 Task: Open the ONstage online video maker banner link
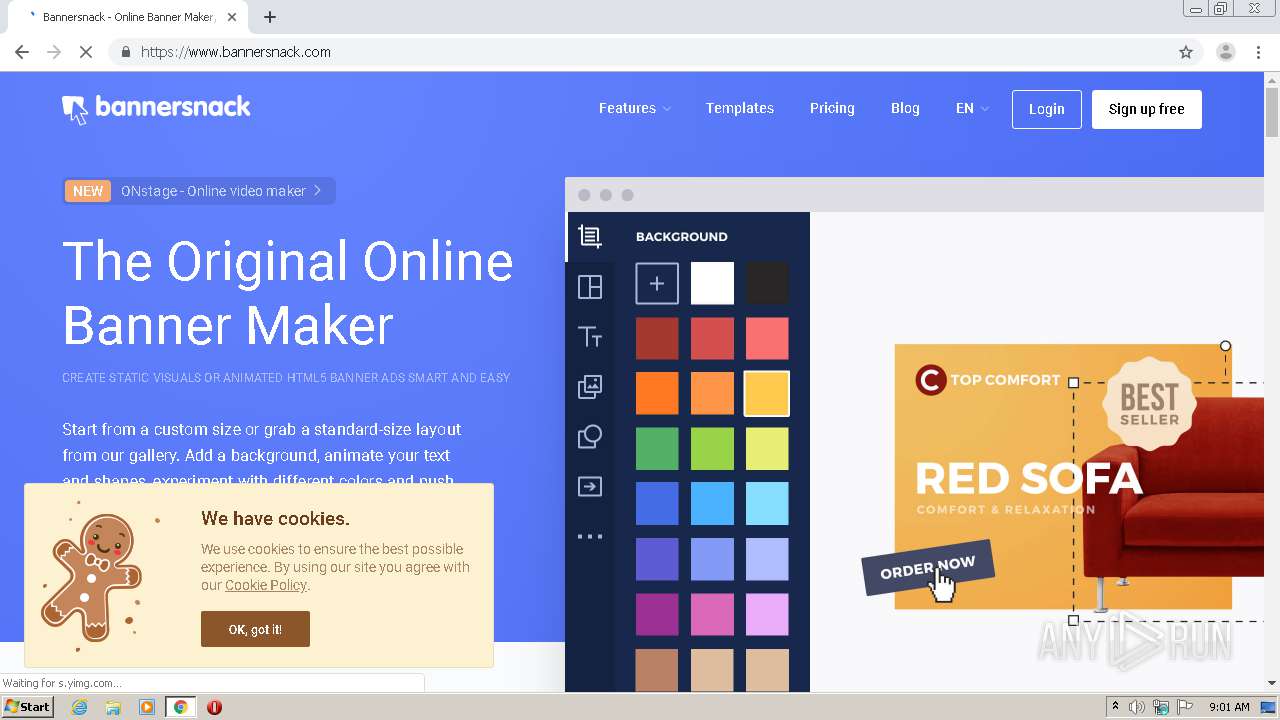pyautogui.click(x=199, y=191)
